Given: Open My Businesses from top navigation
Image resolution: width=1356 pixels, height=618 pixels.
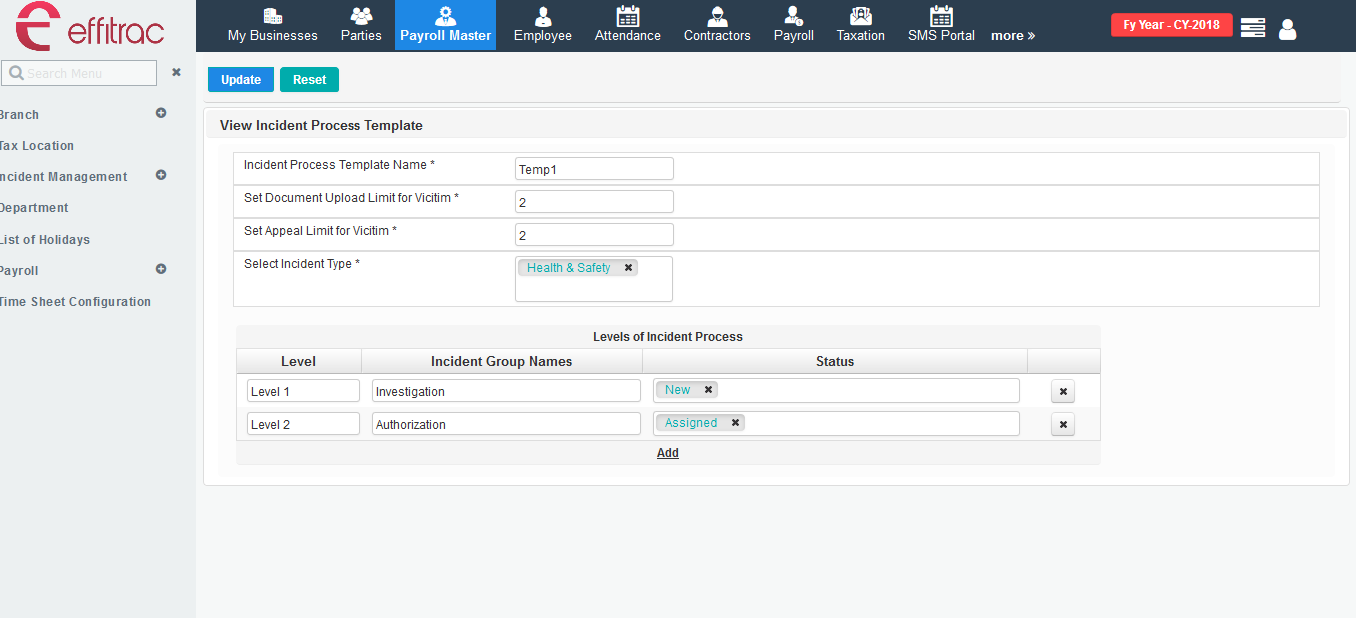Looking at the screenshot, I should point(272,26).
